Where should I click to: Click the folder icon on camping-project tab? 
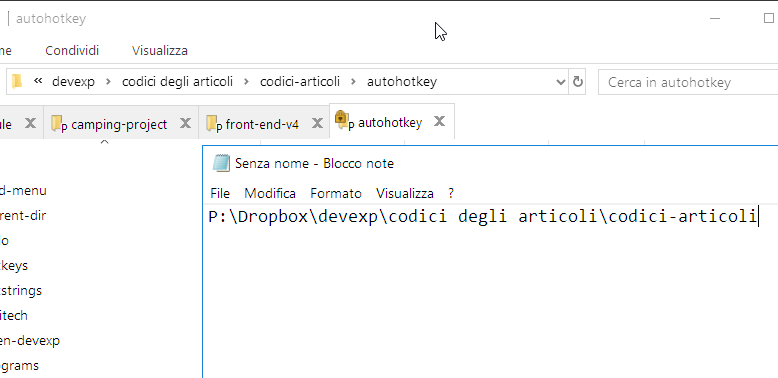click(x=57, y=123)
